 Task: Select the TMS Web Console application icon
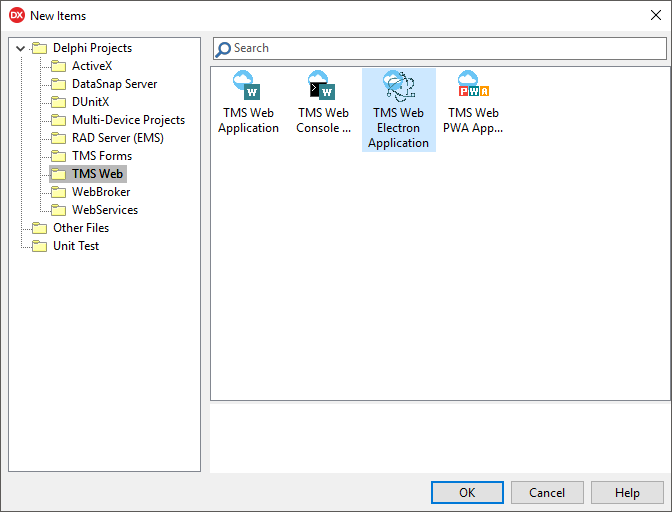pos(322,85)
